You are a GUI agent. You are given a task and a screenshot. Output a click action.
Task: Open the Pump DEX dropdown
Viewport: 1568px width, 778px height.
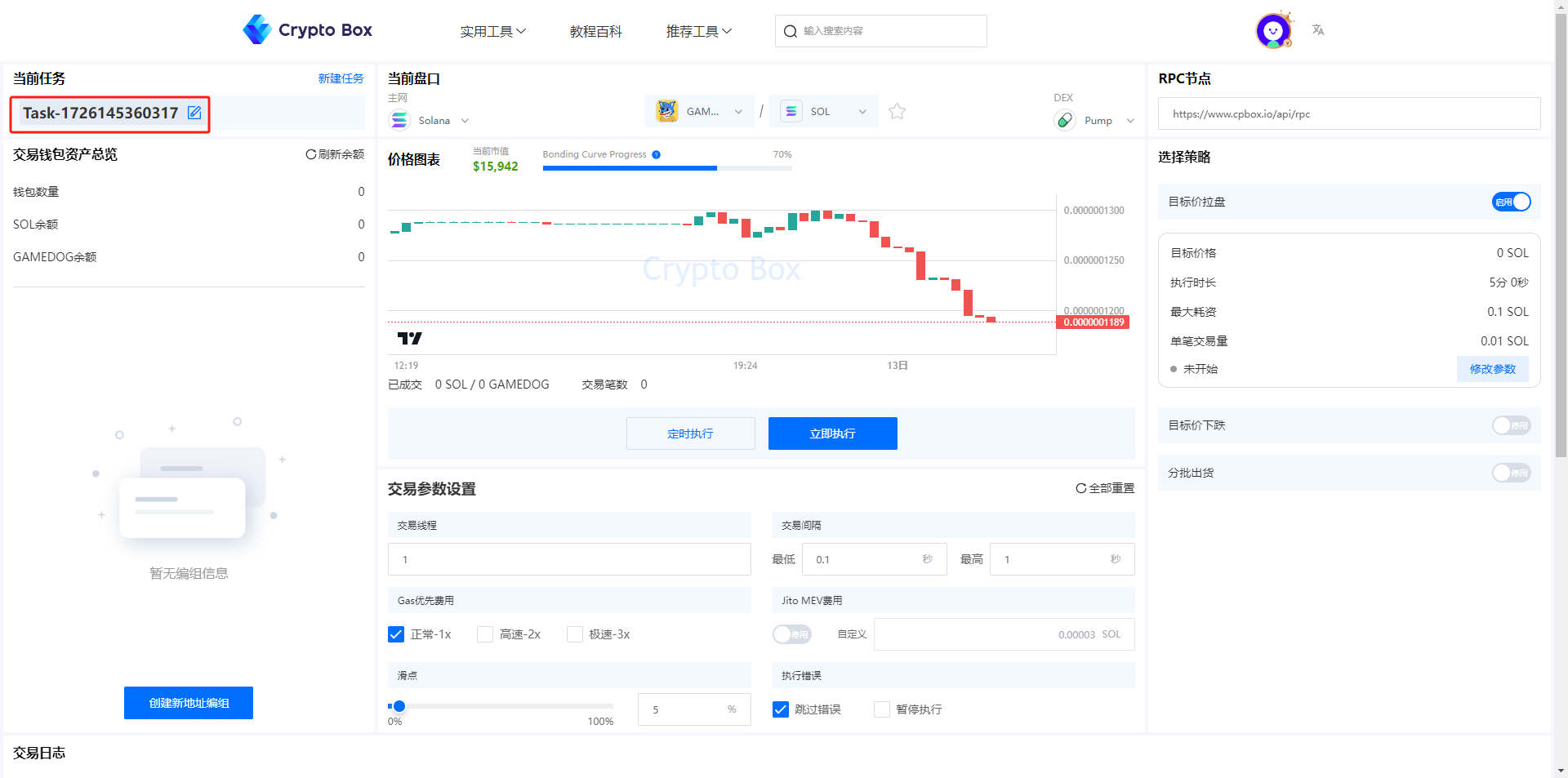coord(1095,120)
